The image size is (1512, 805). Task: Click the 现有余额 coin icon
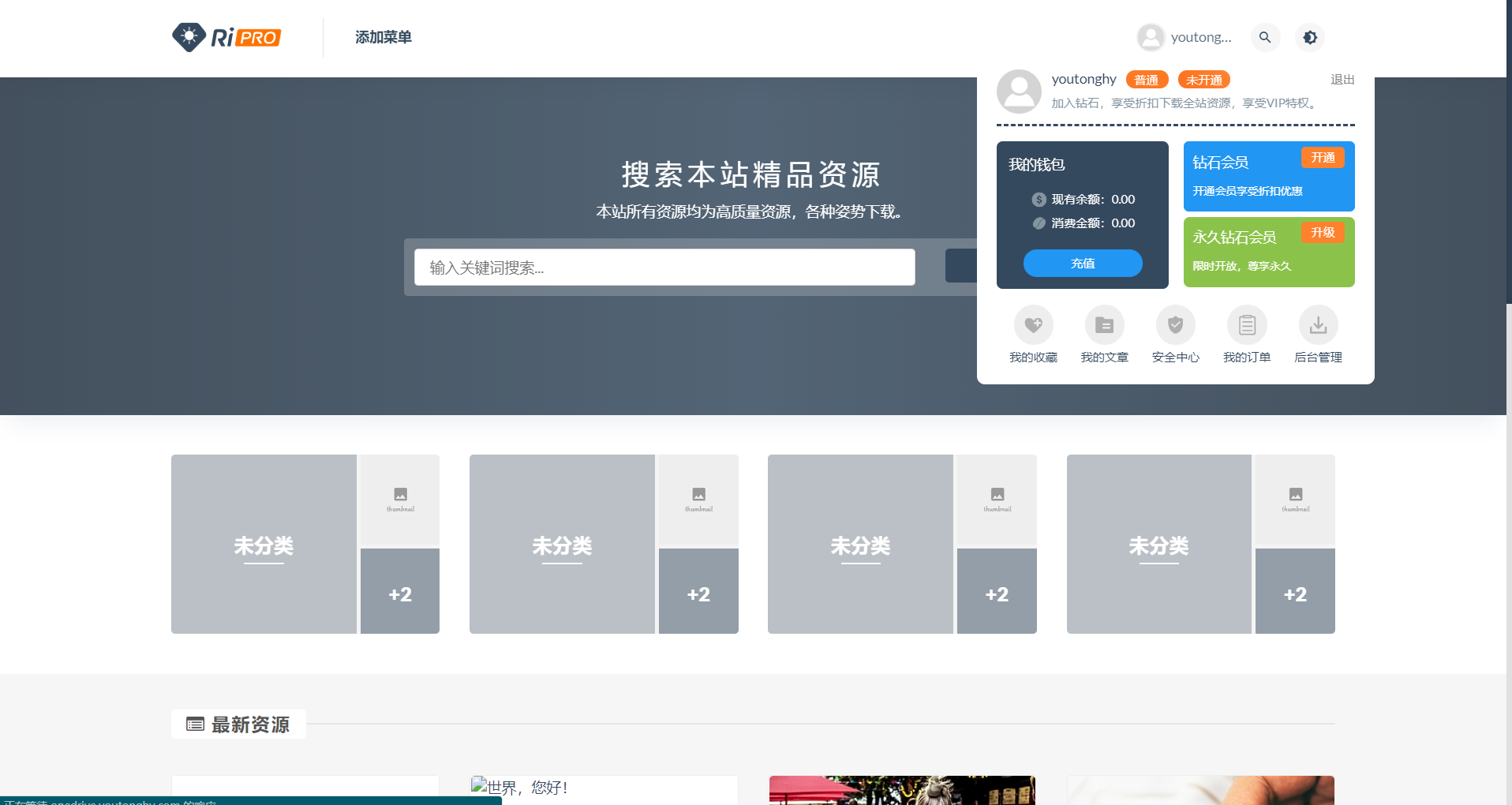click(x=1039, y=200)
